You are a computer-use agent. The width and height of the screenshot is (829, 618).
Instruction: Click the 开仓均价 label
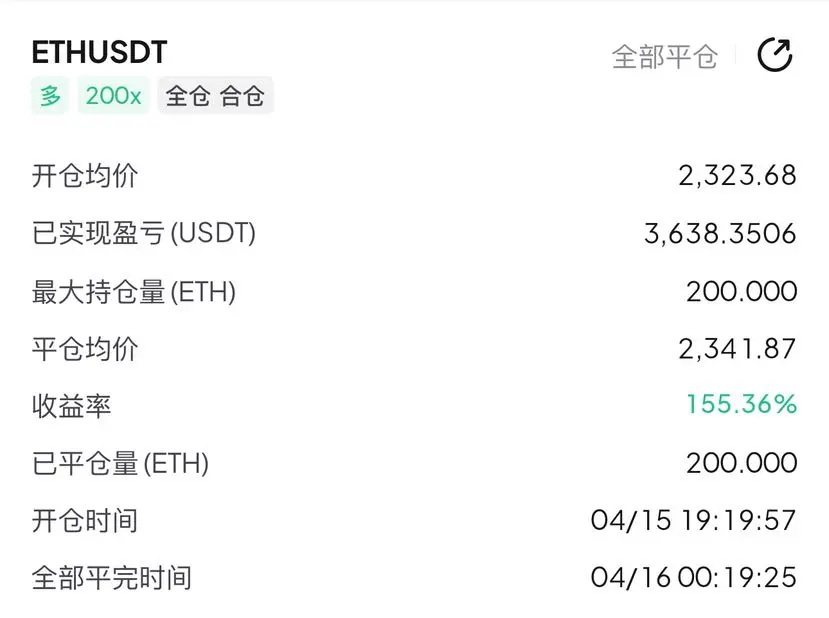[x=85, y=176]
